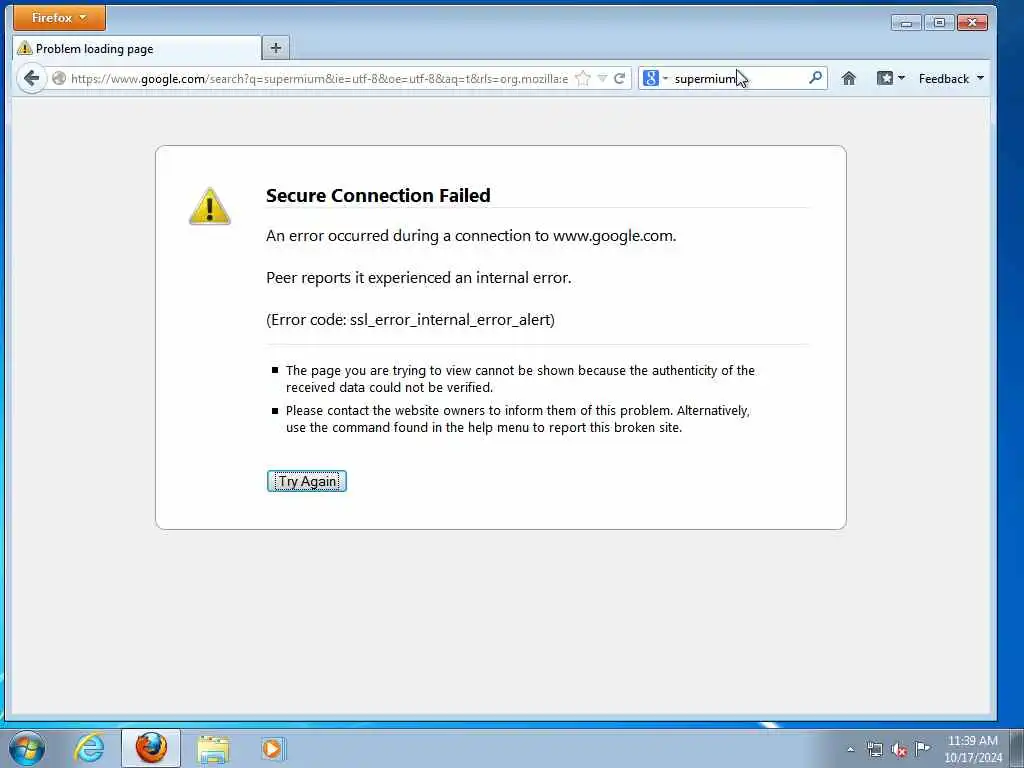This screenshot has width=1024, height=768.
Task: Bookmark this page with the star icon
Action: point(583,78)
